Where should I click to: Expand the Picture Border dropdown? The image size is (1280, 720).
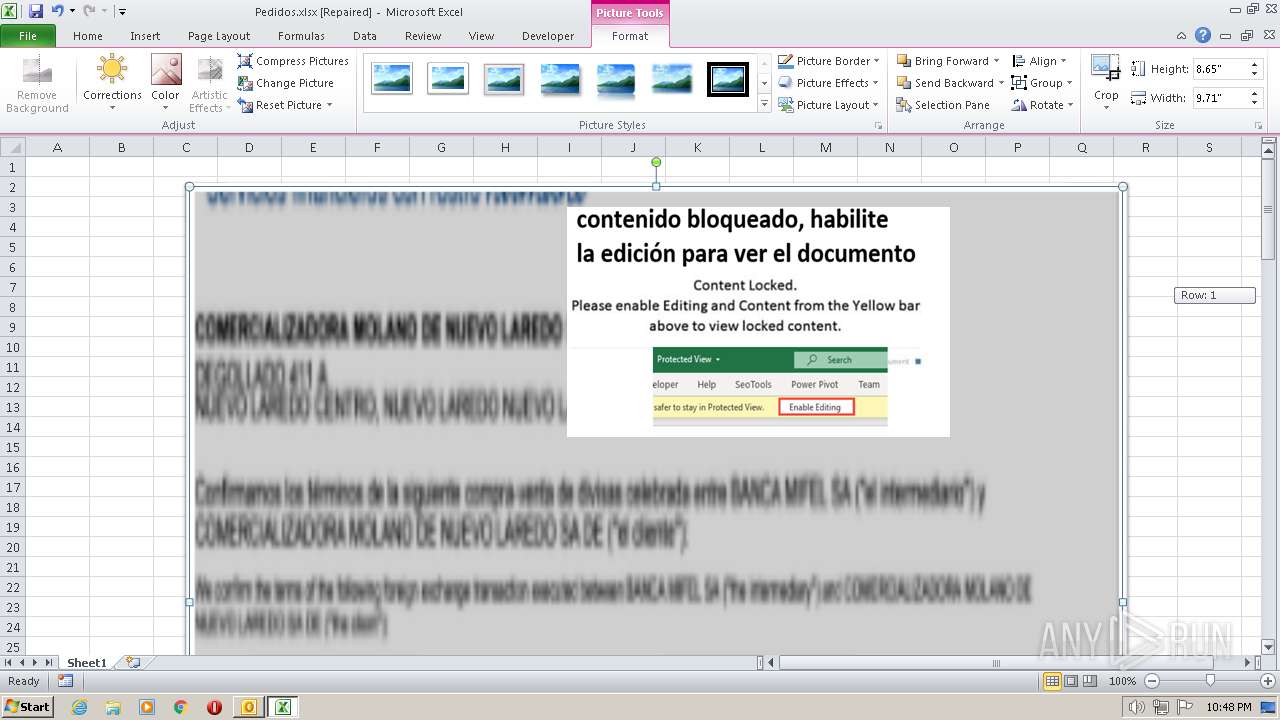point(877,61)
